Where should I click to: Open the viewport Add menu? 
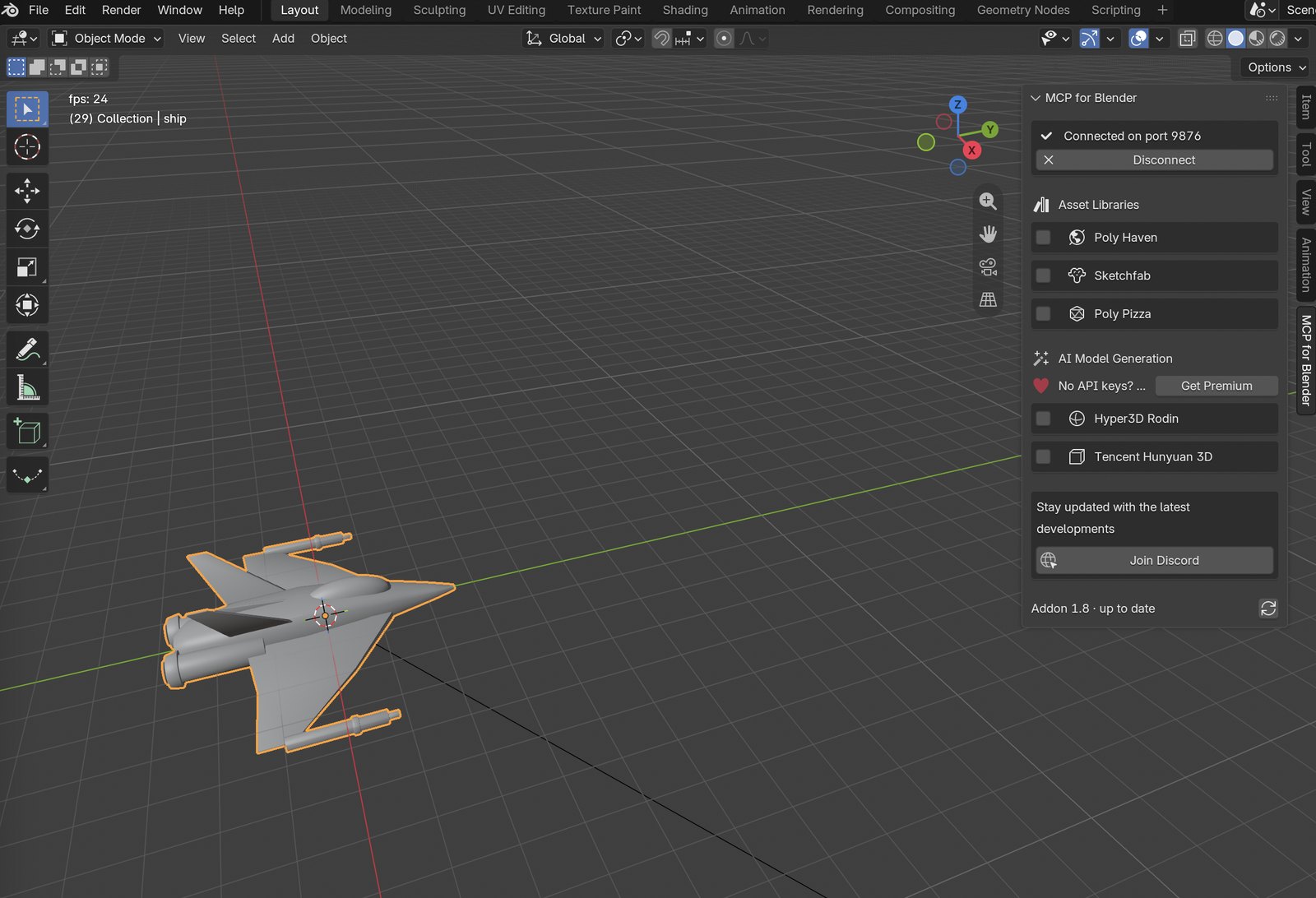[x=283, y=39]
